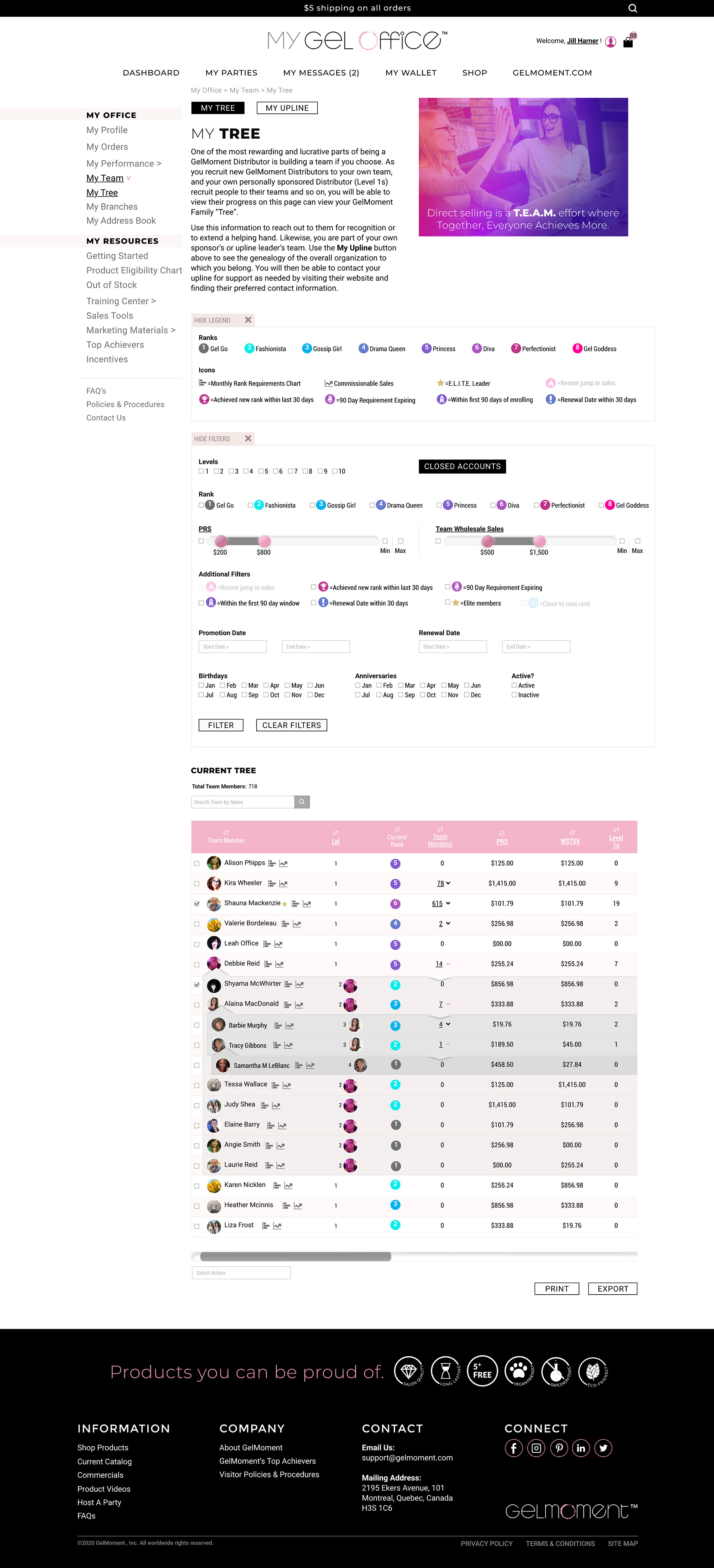714x1568 pixels.
Task: Switch to the My Upline tab
Action: click(287, 108)
